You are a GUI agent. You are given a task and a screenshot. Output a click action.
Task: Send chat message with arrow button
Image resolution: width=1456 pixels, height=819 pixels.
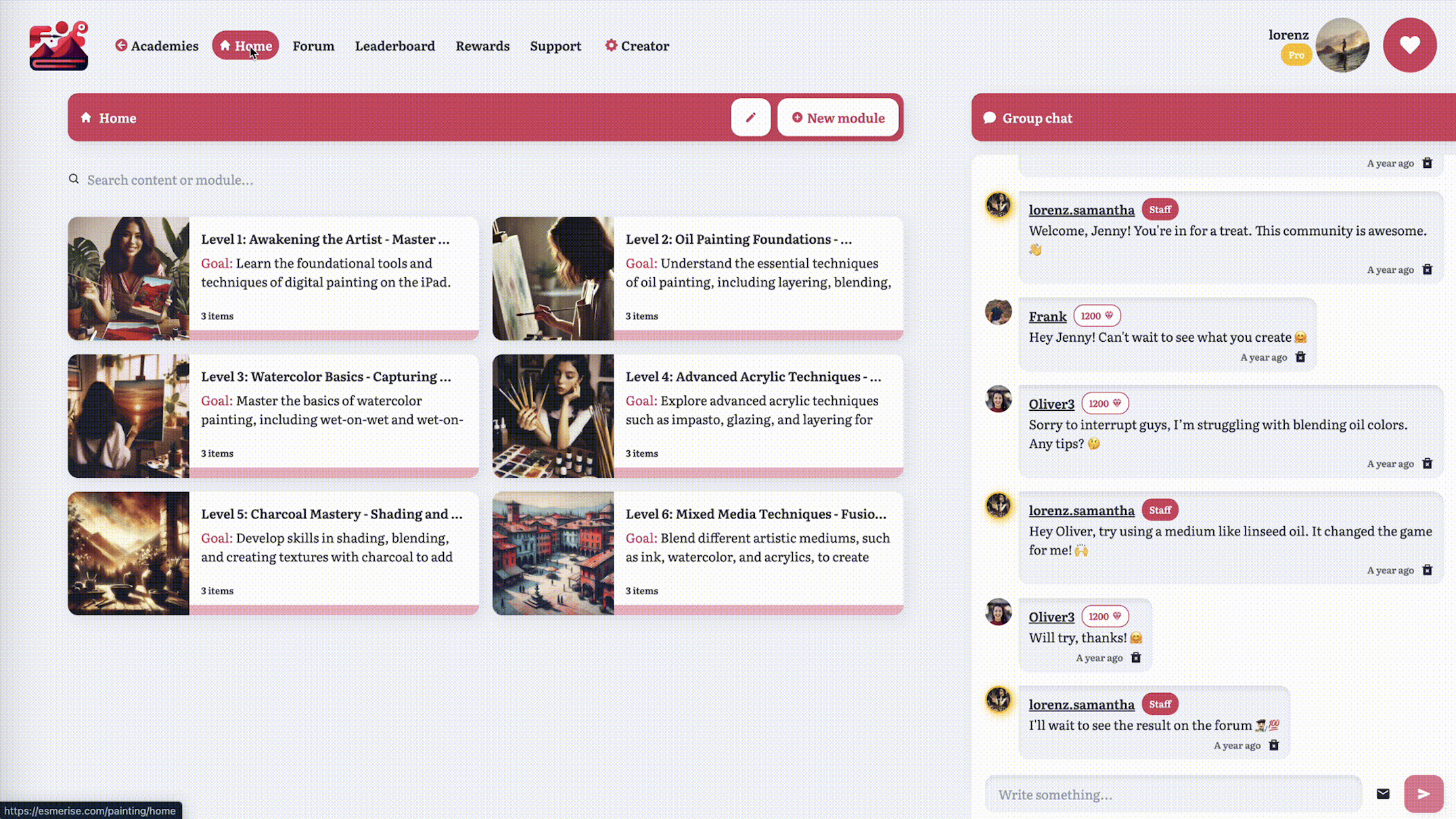(x=1423, y=794)
